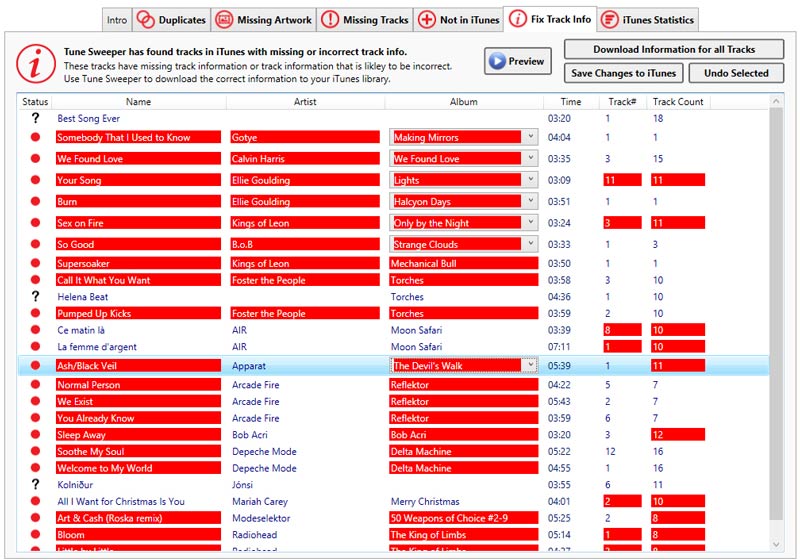
Task: Click red status dot for Sex on Fire
Action: [35, 223]
